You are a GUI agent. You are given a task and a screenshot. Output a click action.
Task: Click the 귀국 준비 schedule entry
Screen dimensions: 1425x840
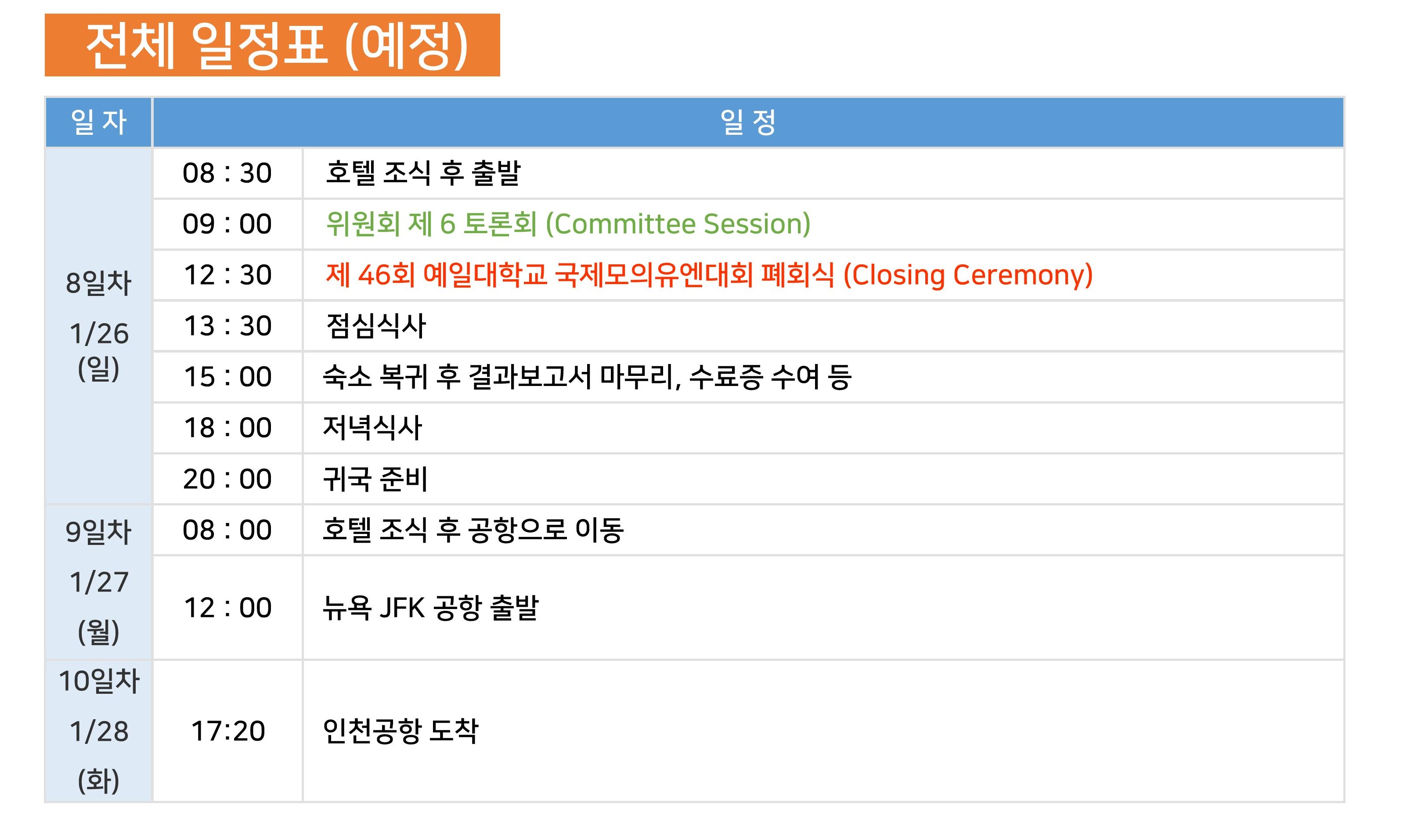click(x=375, y=479)
